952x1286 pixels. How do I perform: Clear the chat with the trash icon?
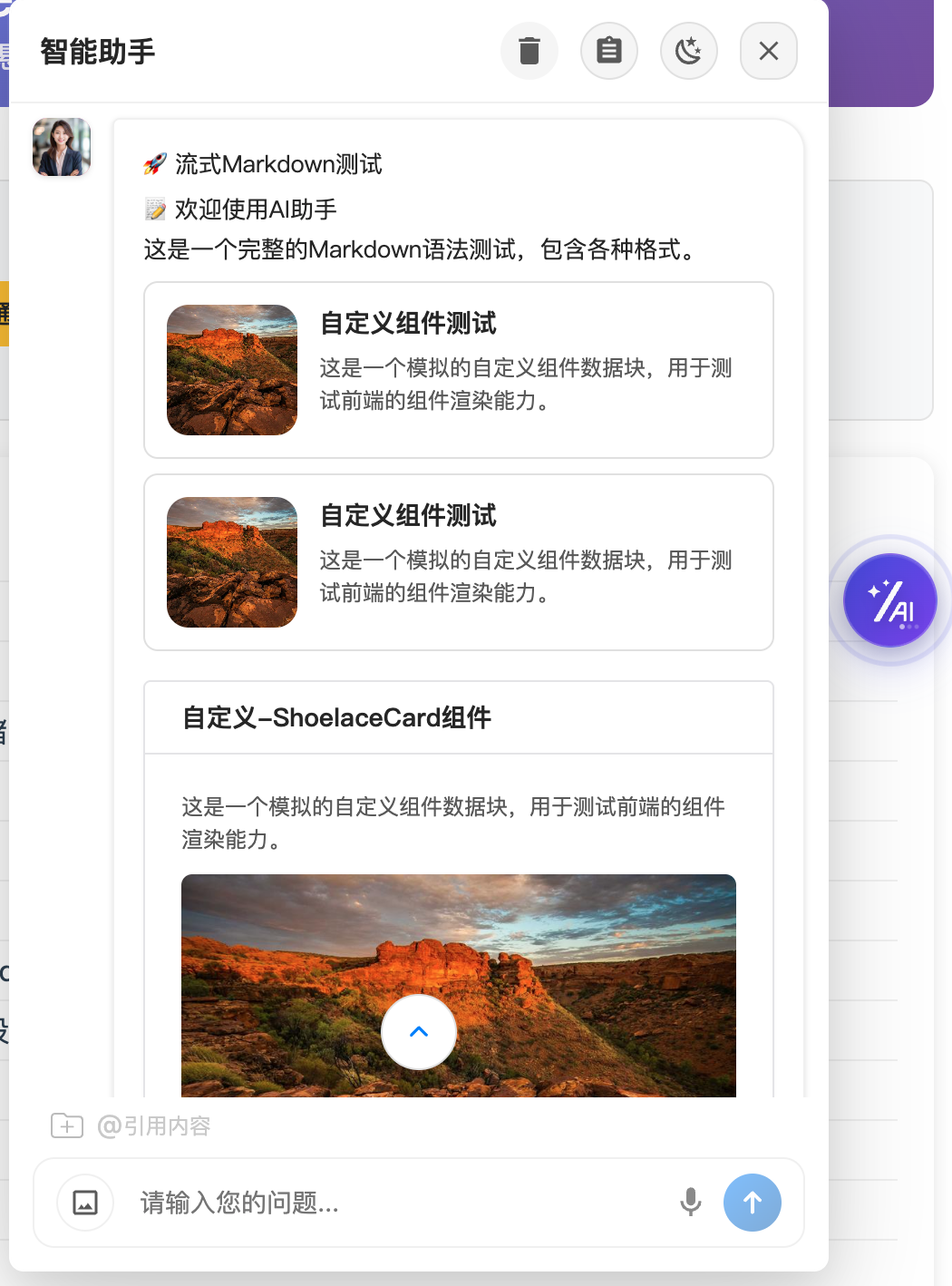pos(529,51)
